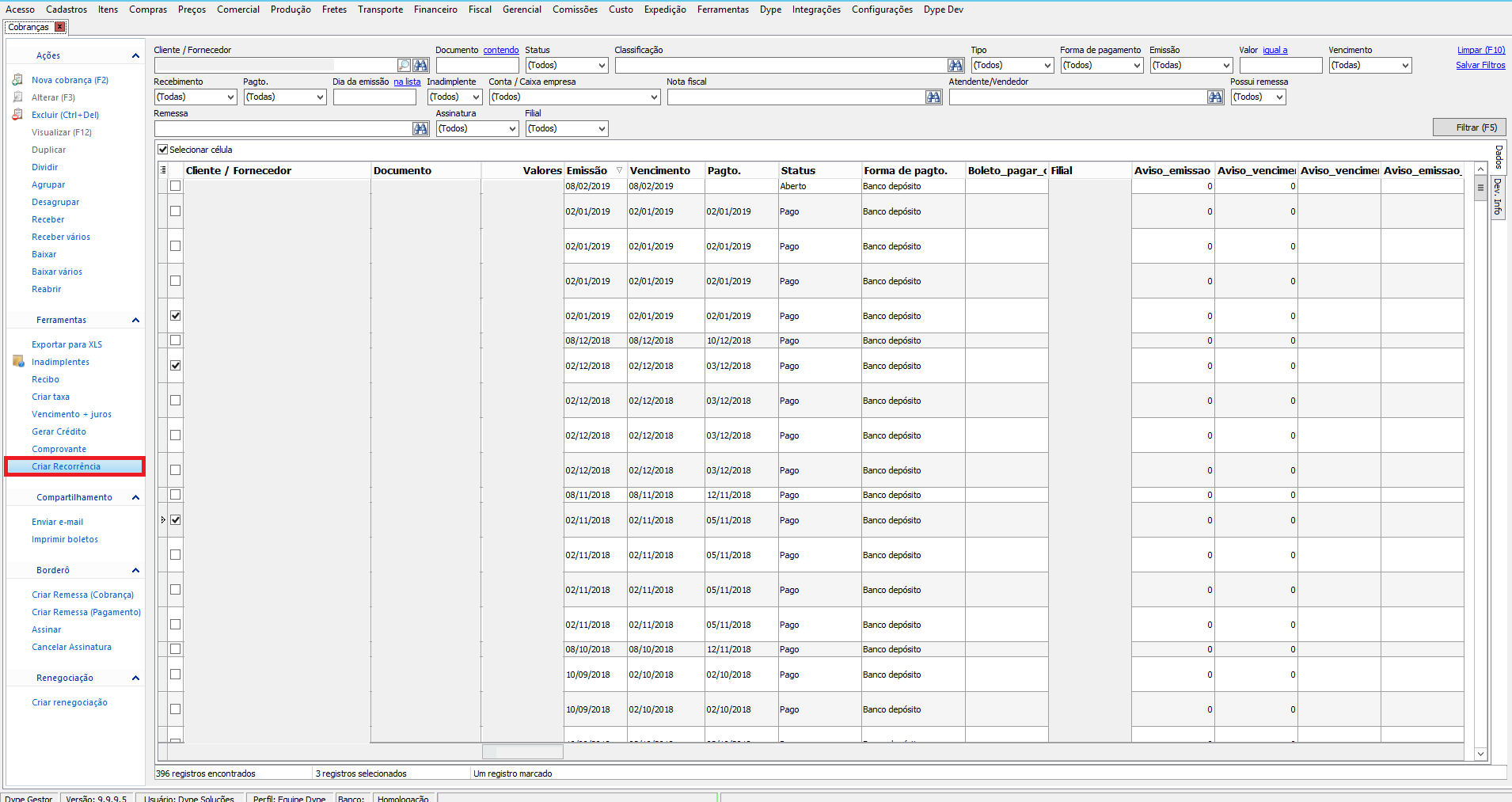Uncheck the checked 02/01/2019 row checkbox
This screenshot has width=1512, height=802.
[x=176, y=316]
